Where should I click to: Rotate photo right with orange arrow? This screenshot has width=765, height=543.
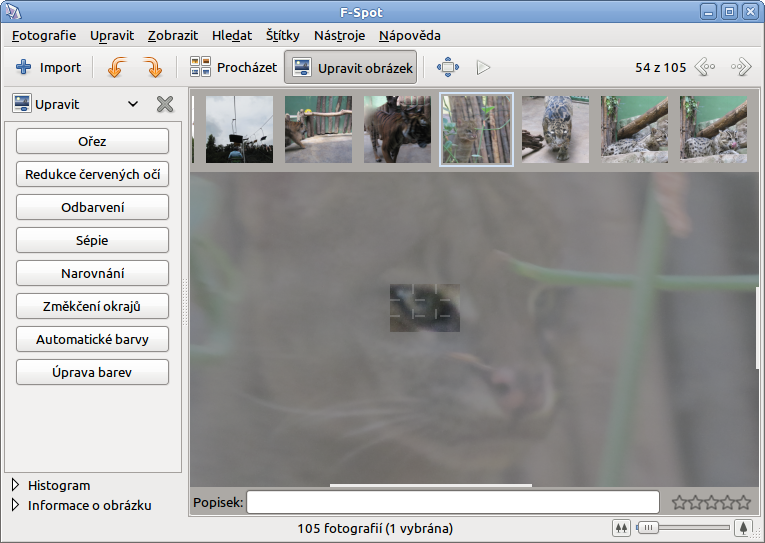coord(153,67)
